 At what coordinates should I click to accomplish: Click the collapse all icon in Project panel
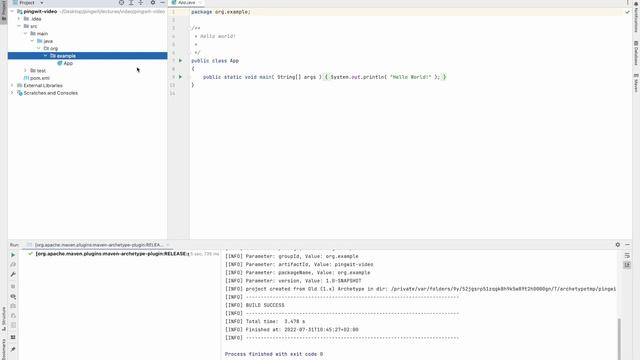tap(141, 2)
